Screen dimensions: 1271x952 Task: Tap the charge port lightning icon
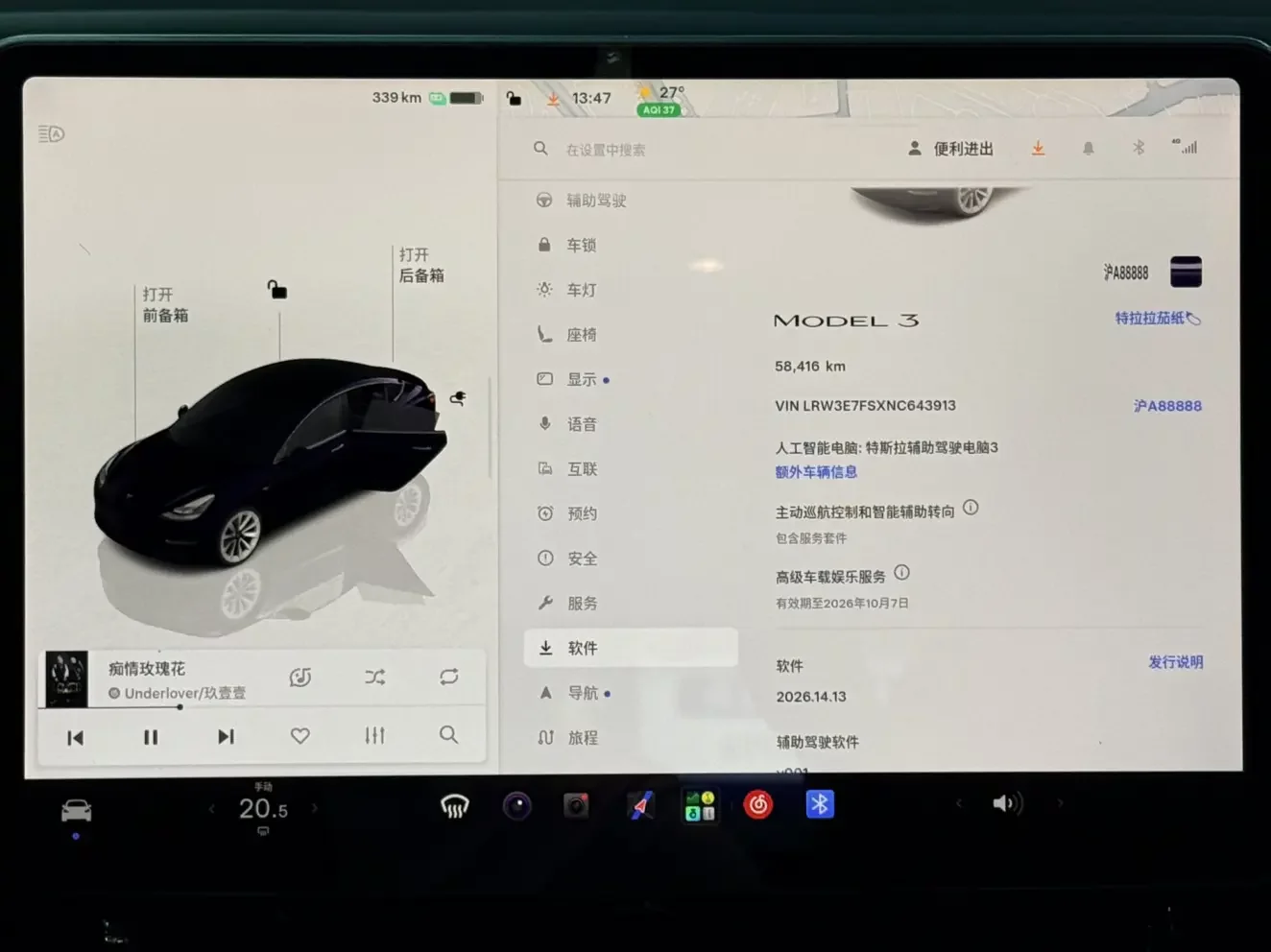(x=458, y=397)
